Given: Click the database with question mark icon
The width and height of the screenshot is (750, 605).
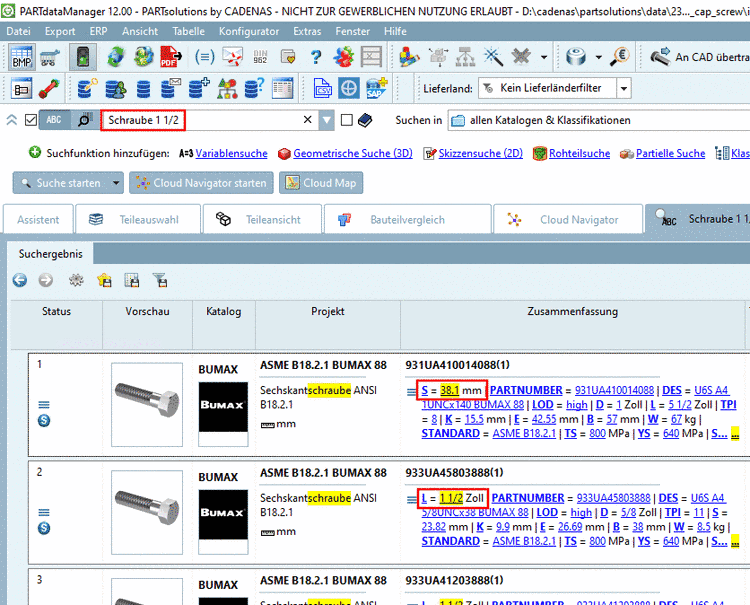Looking at the screenshot, I should tap(254, 88).
